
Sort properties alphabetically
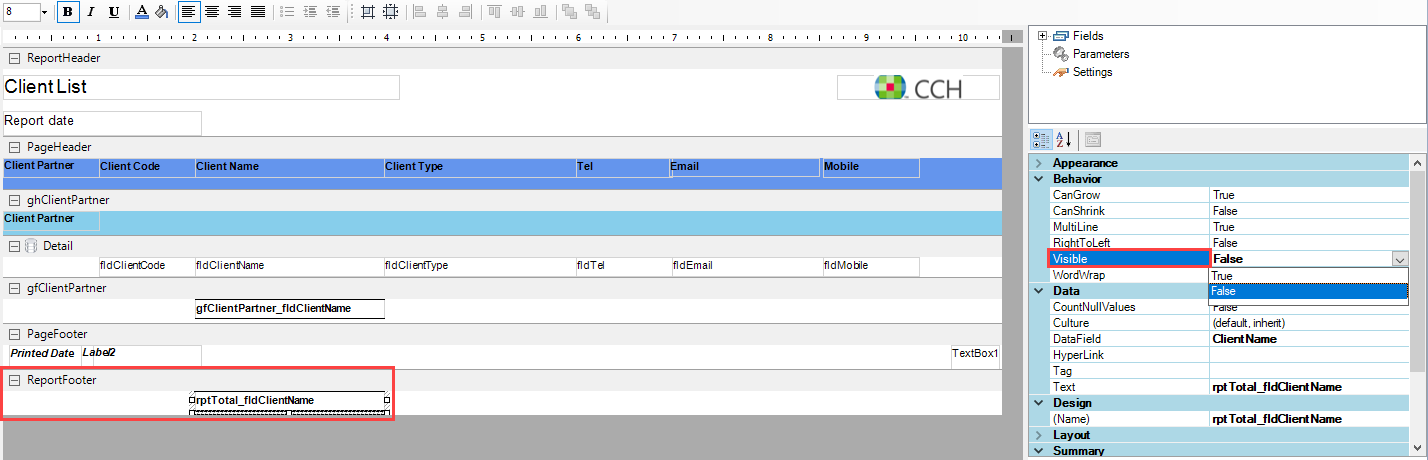[1063, 139]
